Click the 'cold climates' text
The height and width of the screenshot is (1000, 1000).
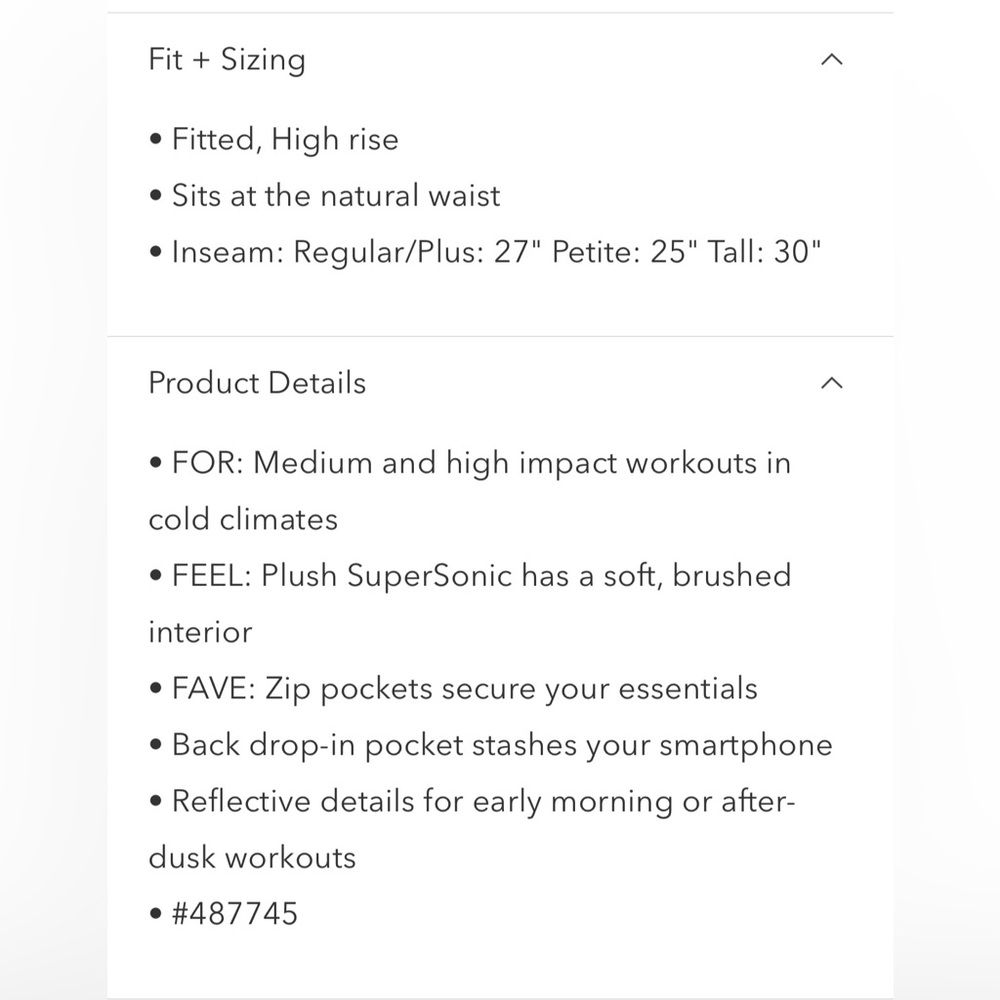pos(243,519)
